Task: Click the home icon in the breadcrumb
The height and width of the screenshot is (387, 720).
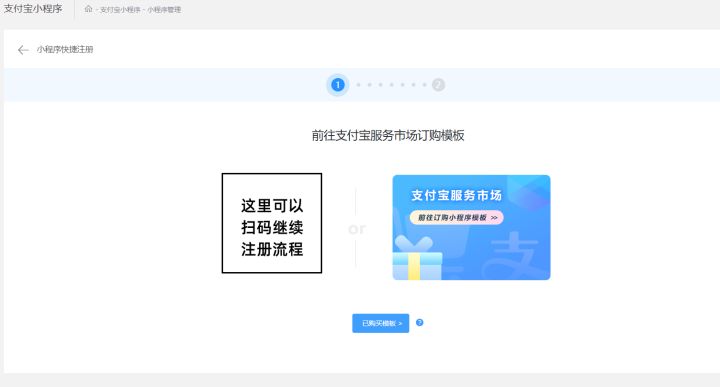Action: click(x=88, y=9)
